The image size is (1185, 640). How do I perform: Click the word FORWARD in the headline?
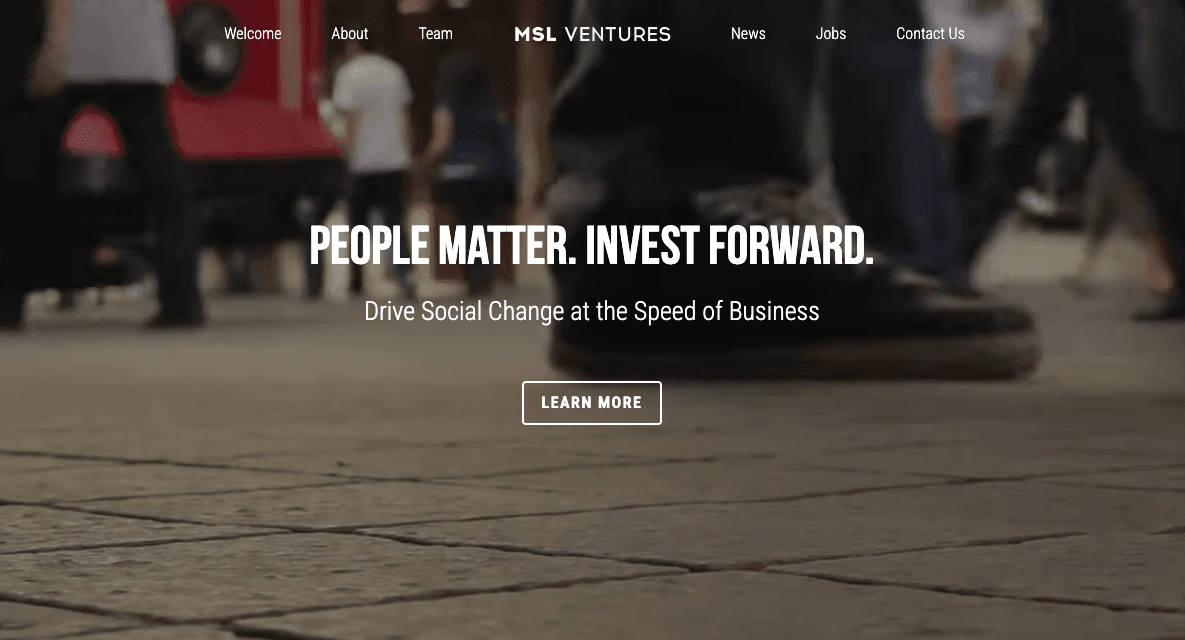click(791, 246)
